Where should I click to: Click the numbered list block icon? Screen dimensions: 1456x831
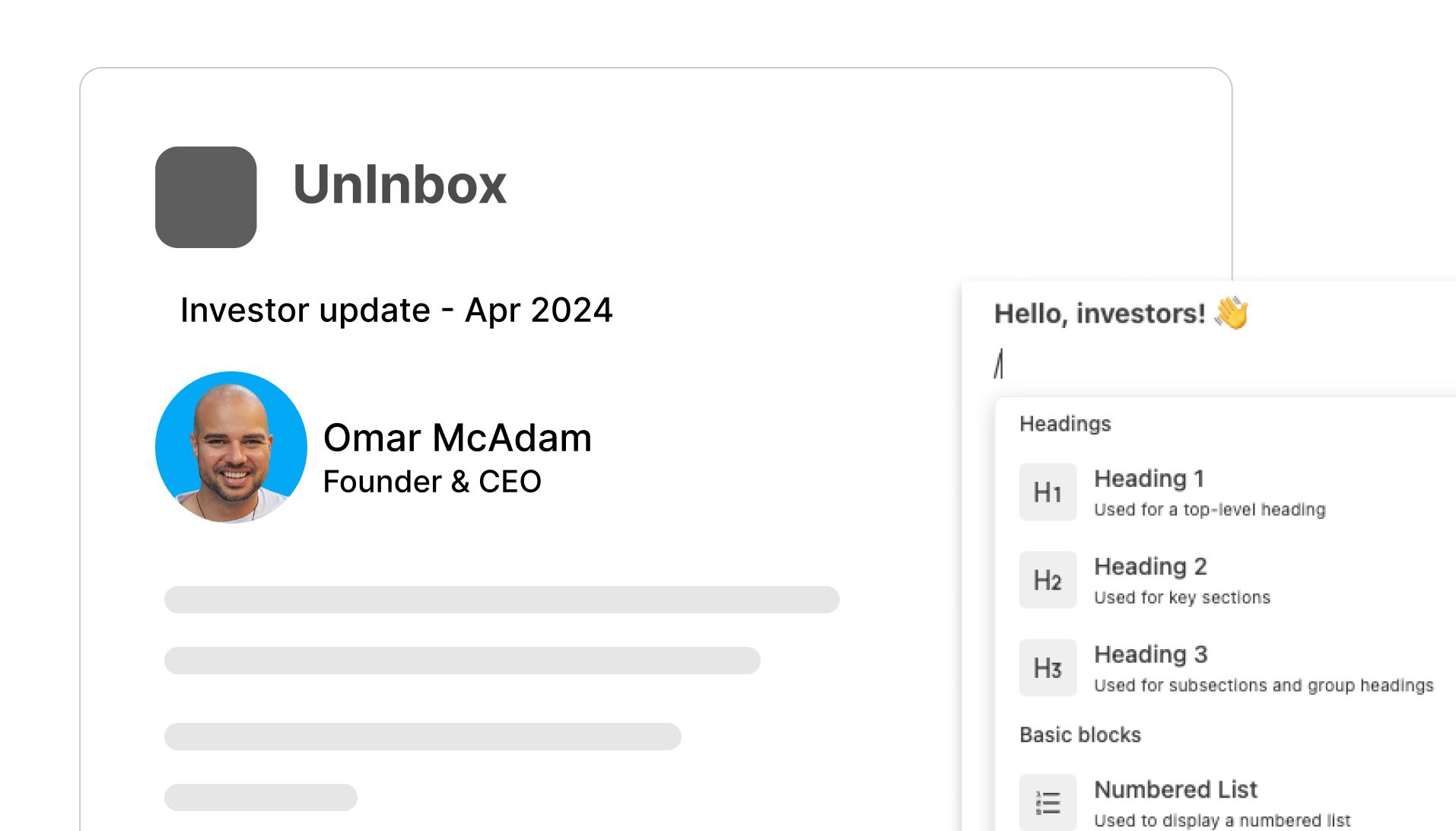(x=1047, y=802)
